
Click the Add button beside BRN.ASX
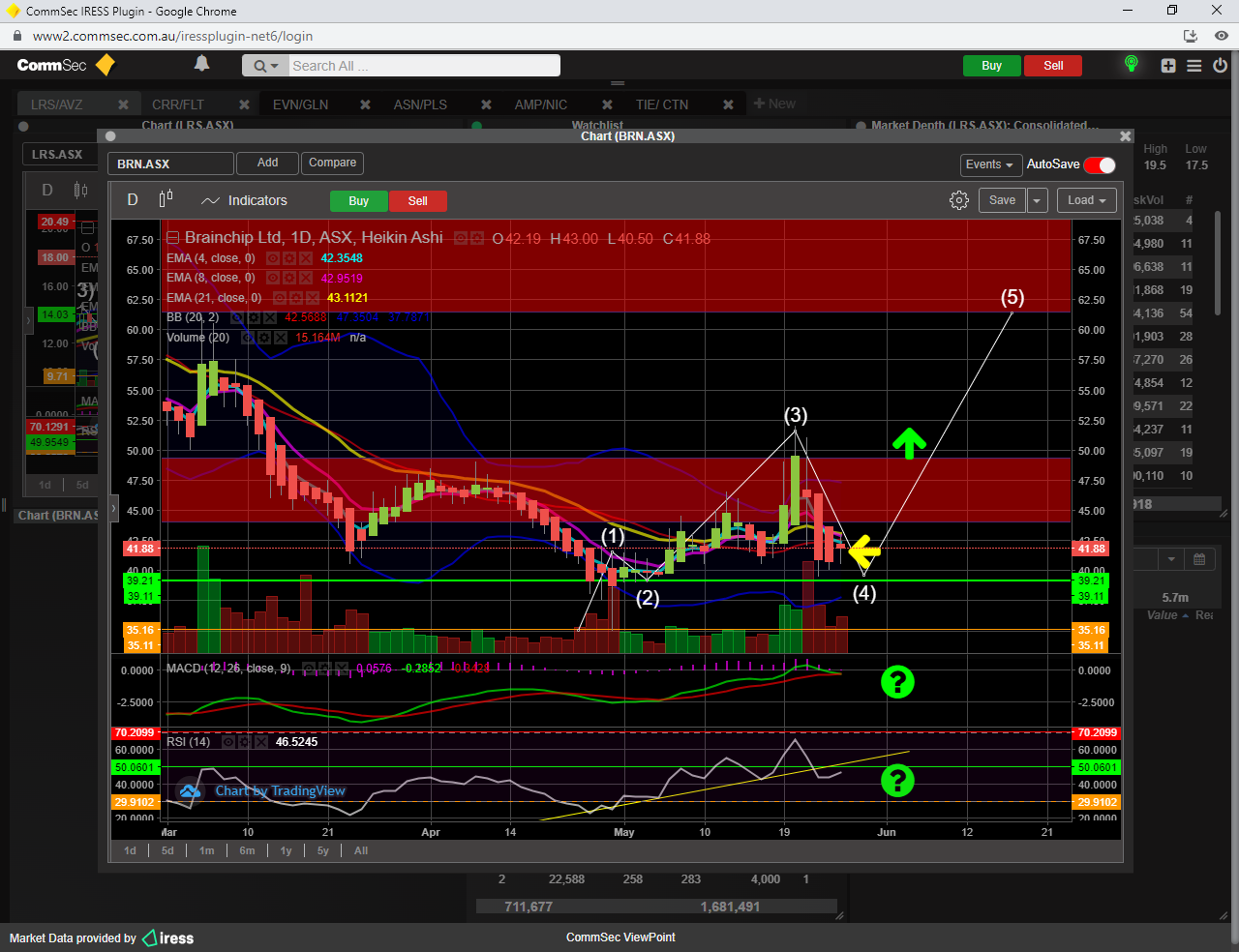point(268,163)
